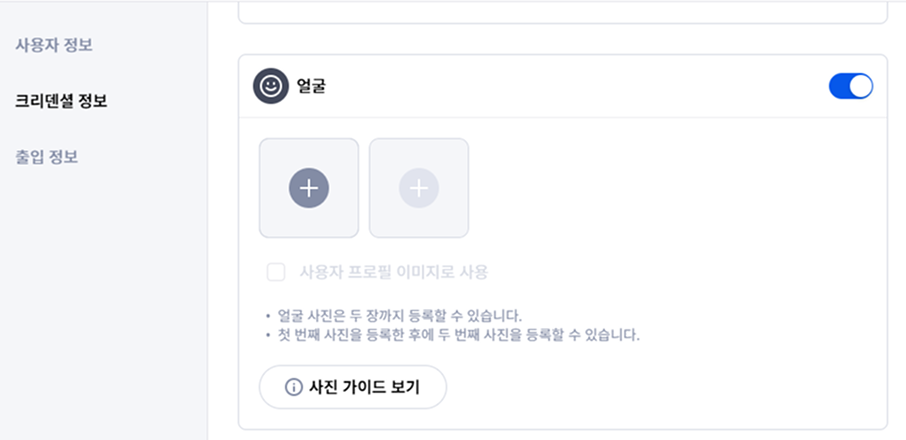Click the plus icon in the first photo slot
The image size is (906, 440).
pyautogui.click(x=309, y=188)
